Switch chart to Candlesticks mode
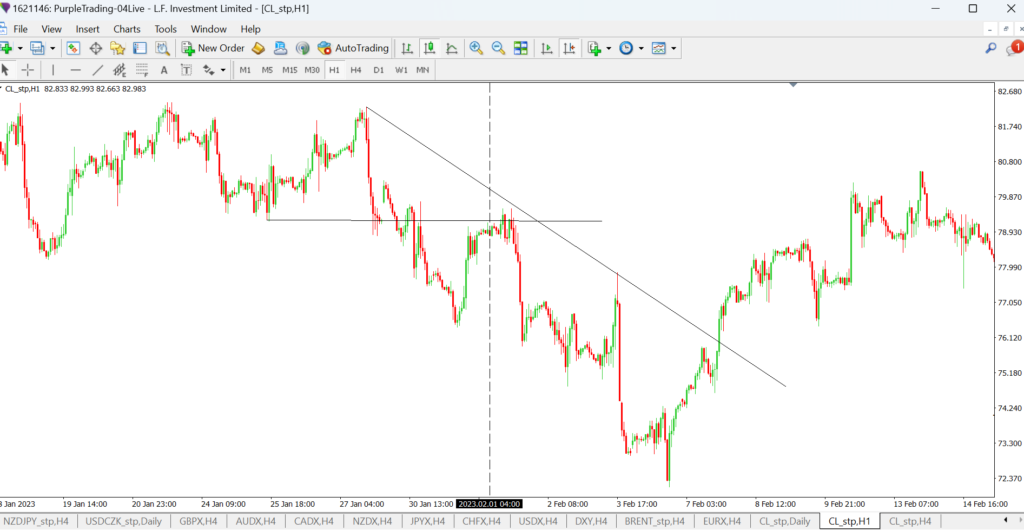Image resolution: width=1024 pixels, height=530 pixels. 429,48
